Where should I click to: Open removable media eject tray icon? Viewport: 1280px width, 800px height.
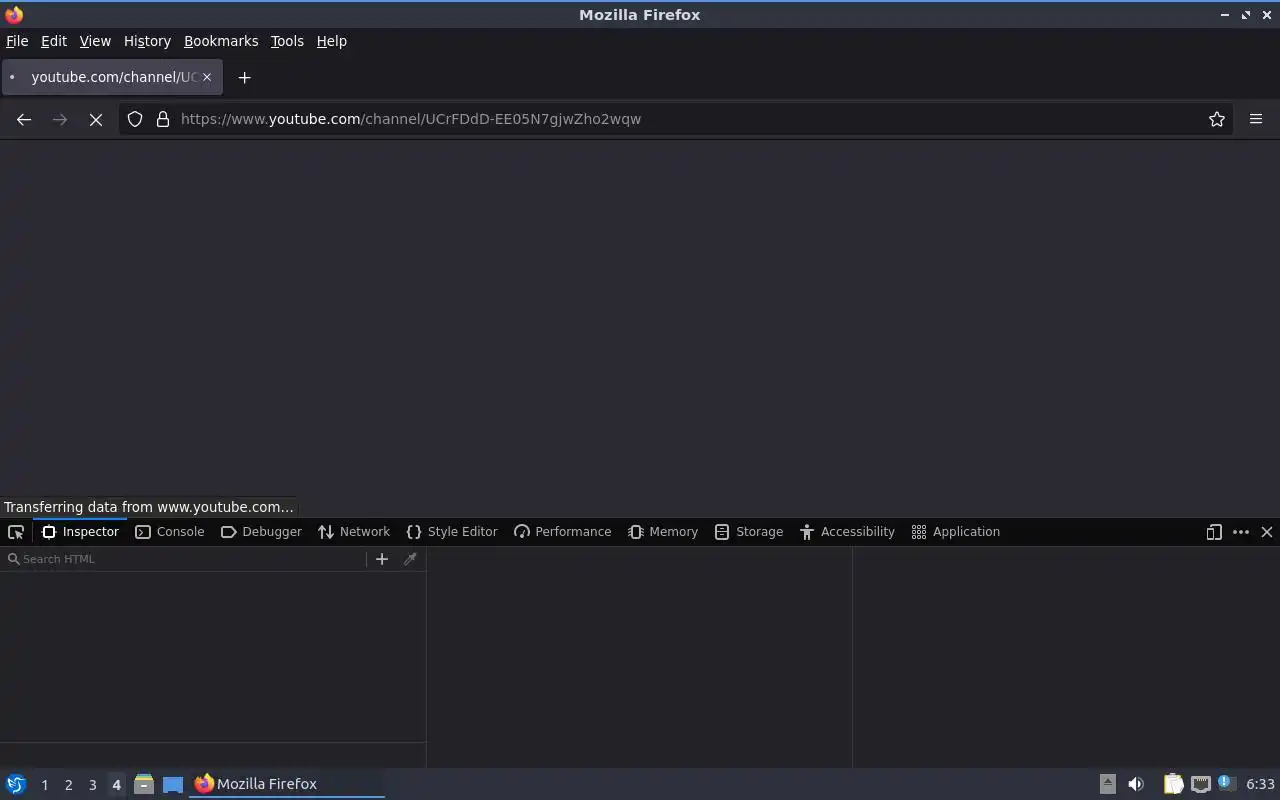[1108, 784]
